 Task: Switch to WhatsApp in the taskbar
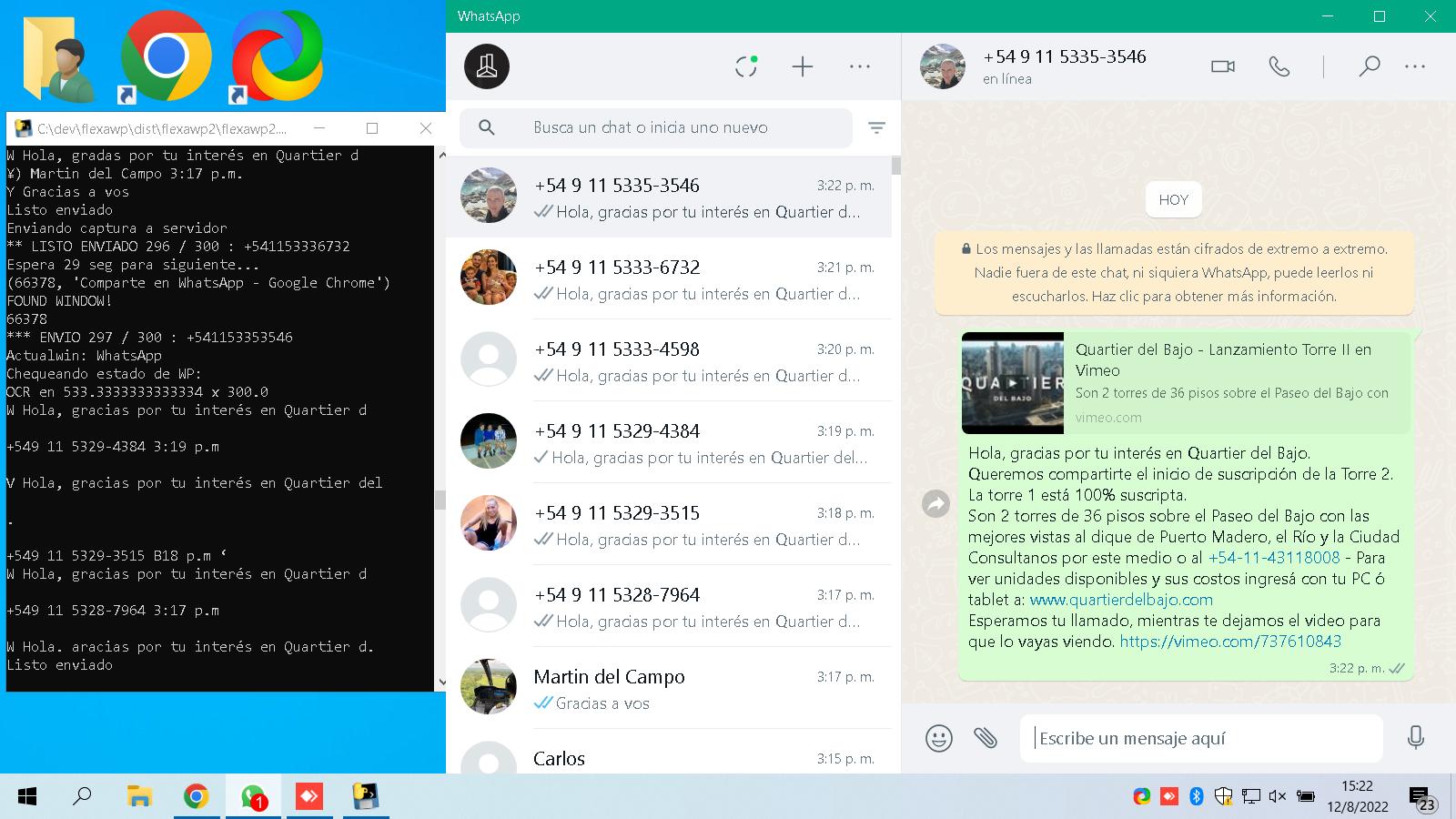pyautogui.click(x=253, y=797)
